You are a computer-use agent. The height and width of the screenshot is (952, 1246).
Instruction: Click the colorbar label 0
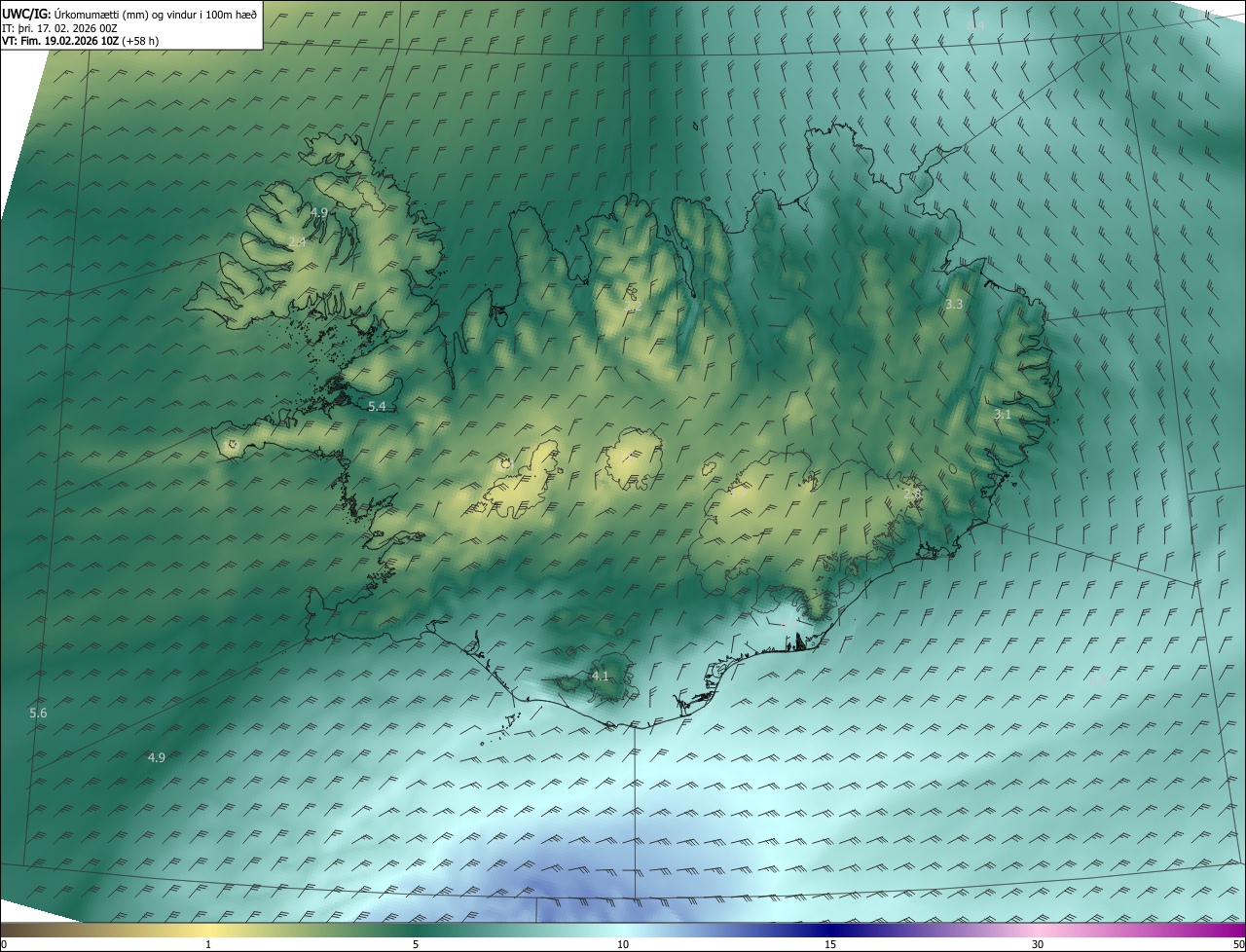click(x=4, y=944)
